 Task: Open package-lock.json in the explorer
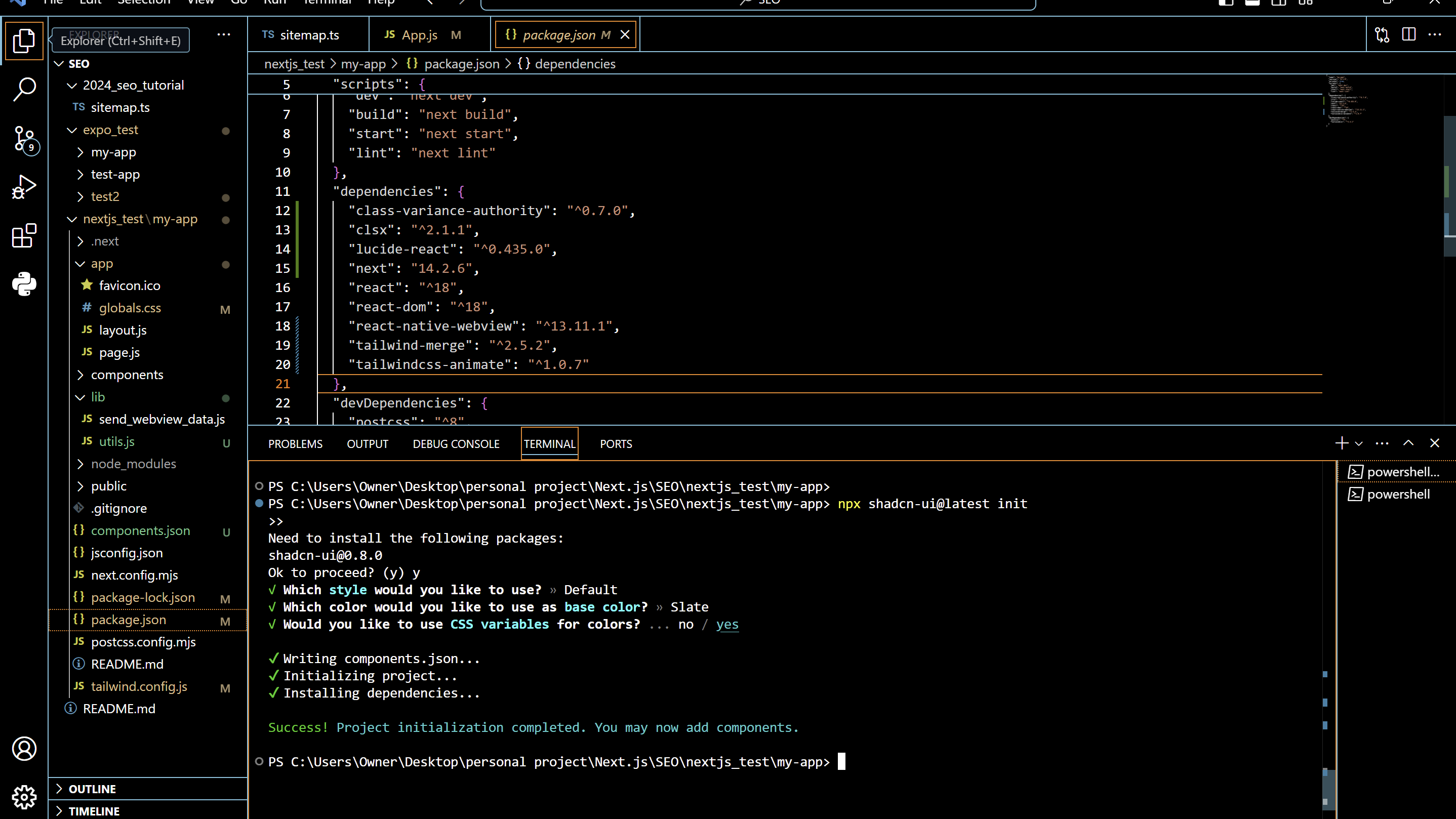click(x=148, y=597)
